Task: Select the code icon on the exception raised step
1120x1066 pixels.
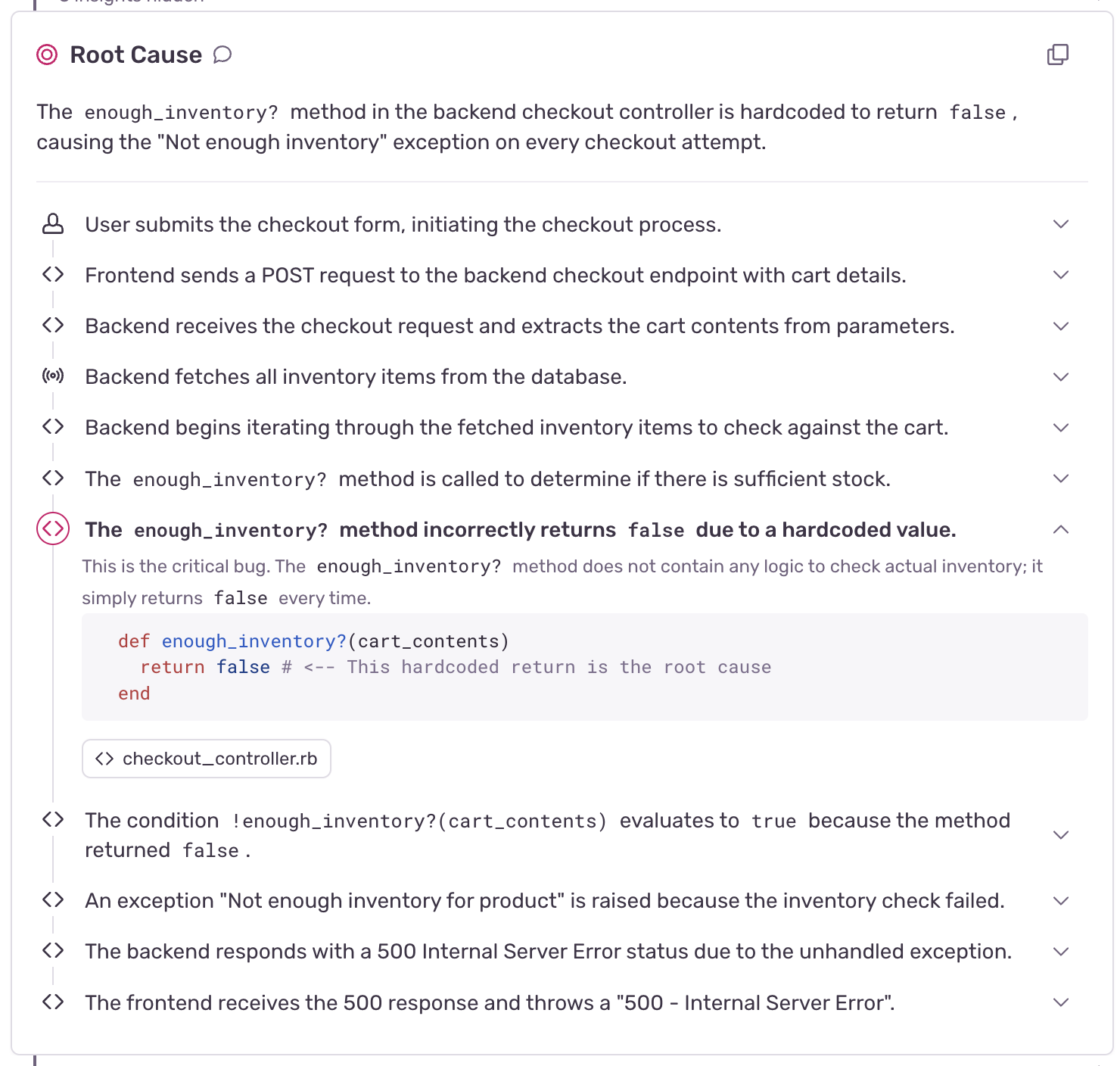Action: pyautogui.click(x=52, y=899)
